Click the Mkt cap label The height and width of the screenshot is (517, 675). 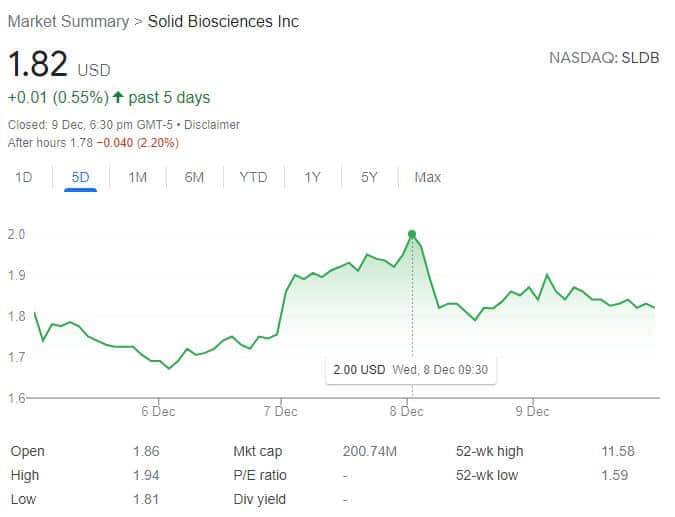257,452
